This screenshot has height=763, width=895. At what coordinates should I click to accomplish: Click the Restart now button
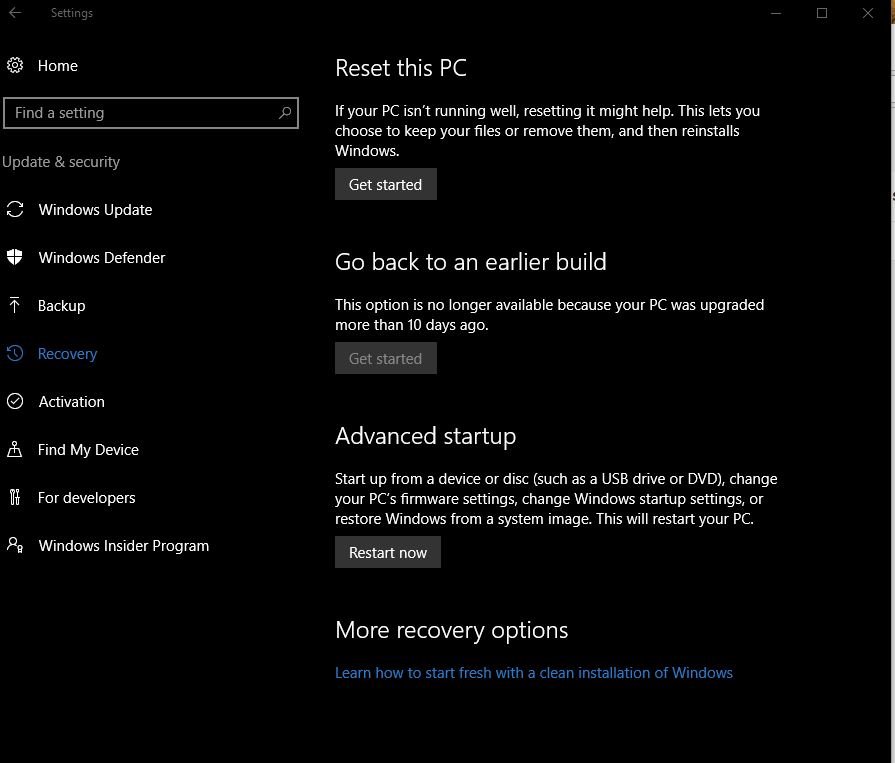[x=388, y=553]
